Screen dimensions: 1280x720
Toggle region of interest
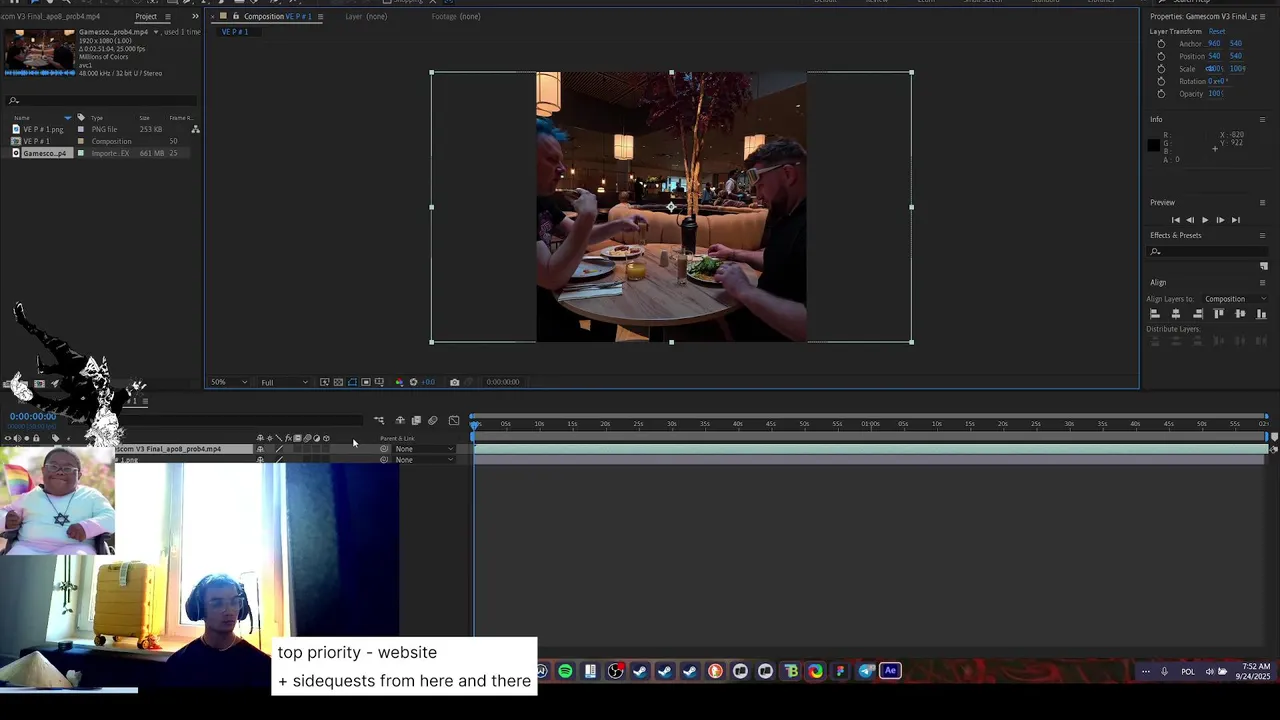tap(366, 382)
